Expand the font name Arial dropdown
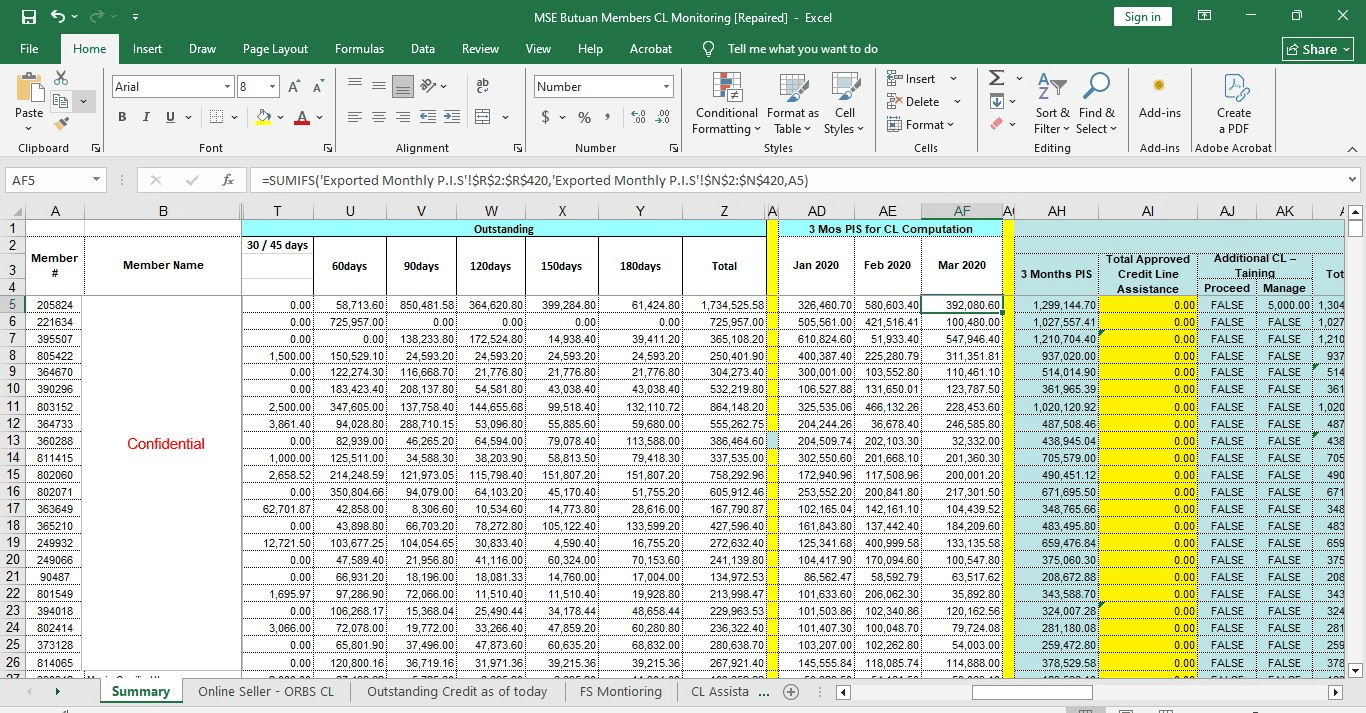Screen dimensions: 1366x713 pyautogui.click(x=227, y=87)
